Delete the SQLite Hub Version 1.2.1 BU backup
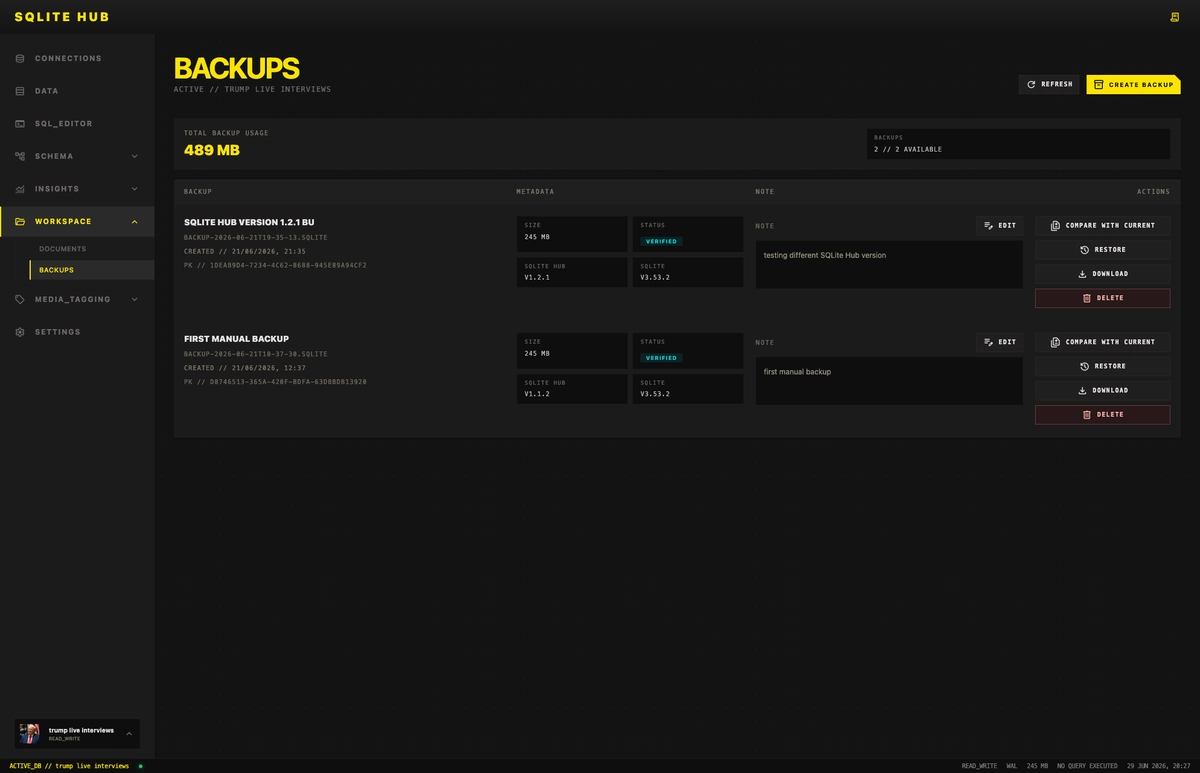1200x773 pixels. pyautogui.click(x=1102, y=298)
